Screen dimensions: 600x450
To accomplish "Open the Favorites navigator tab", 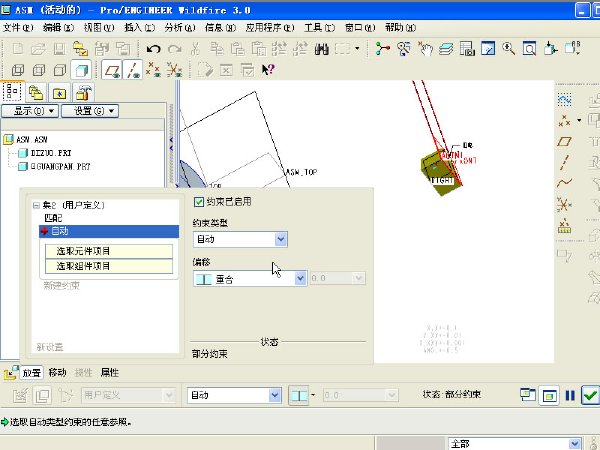I will point(60,93).
